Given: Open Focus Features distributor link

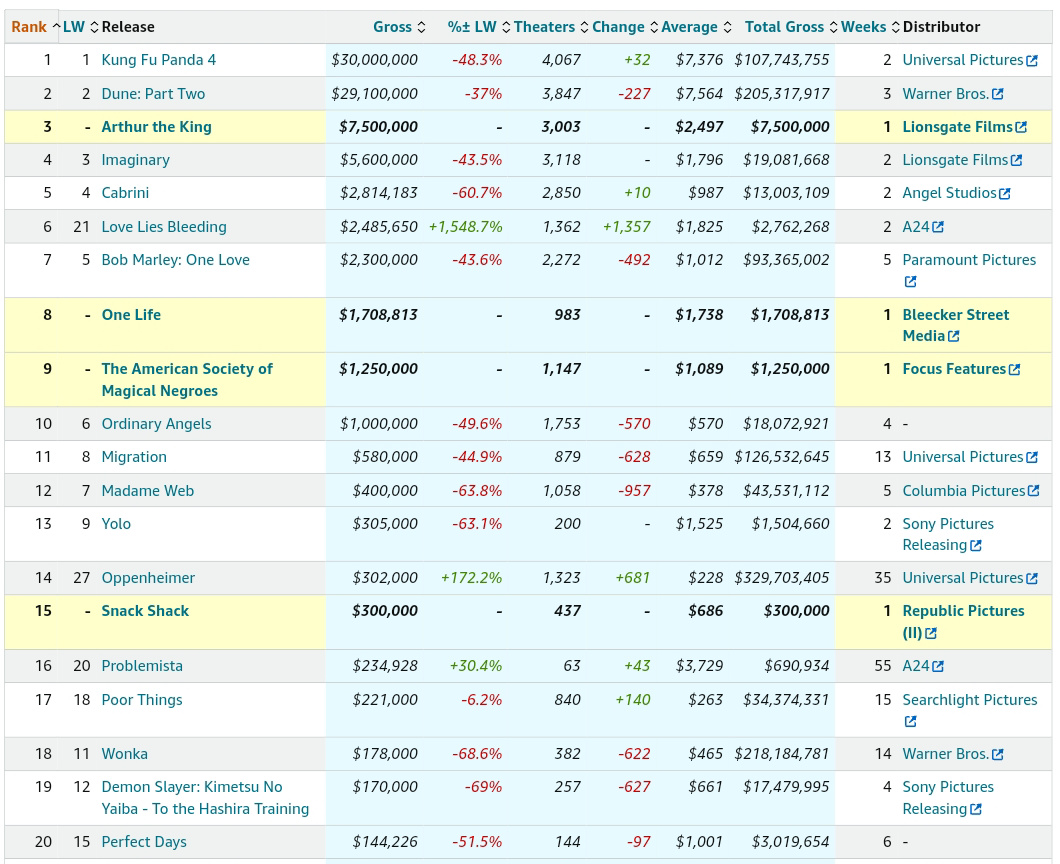Looking at the screenshot, I should click(x=954, y=368).
